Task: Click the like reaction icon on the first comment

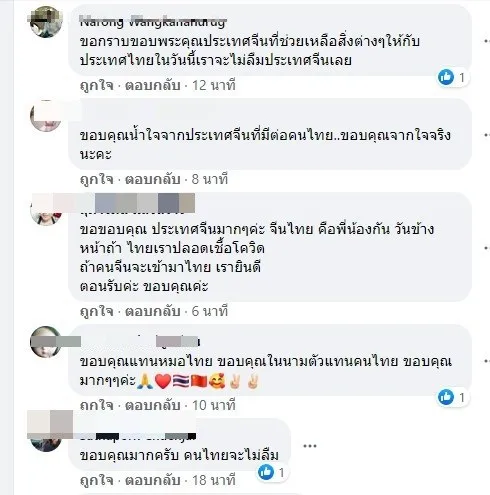Action: pyautogui.click(x=446, y=77)
